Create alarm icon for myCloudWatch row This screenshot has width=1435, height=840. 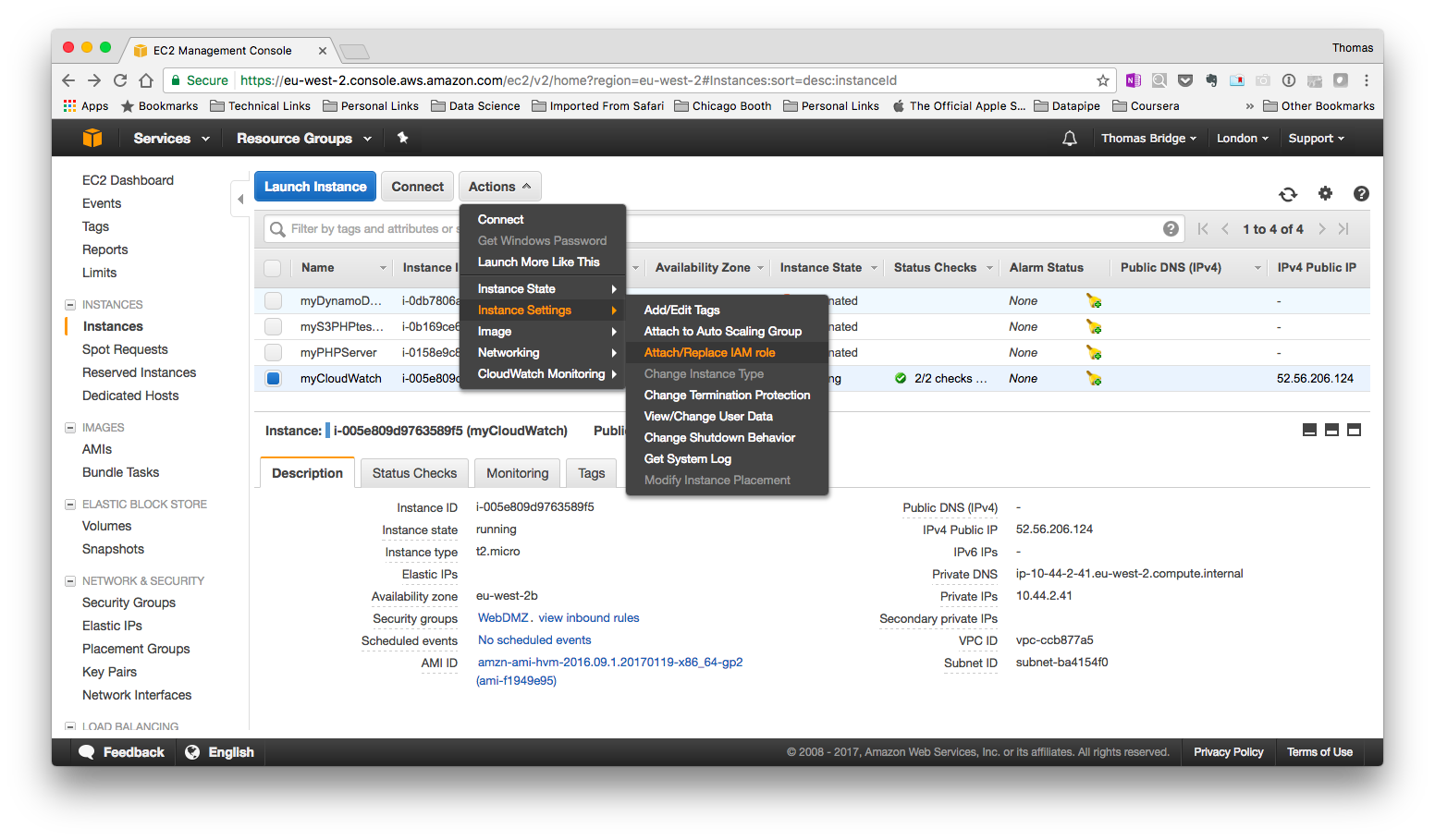point(1094,378)
